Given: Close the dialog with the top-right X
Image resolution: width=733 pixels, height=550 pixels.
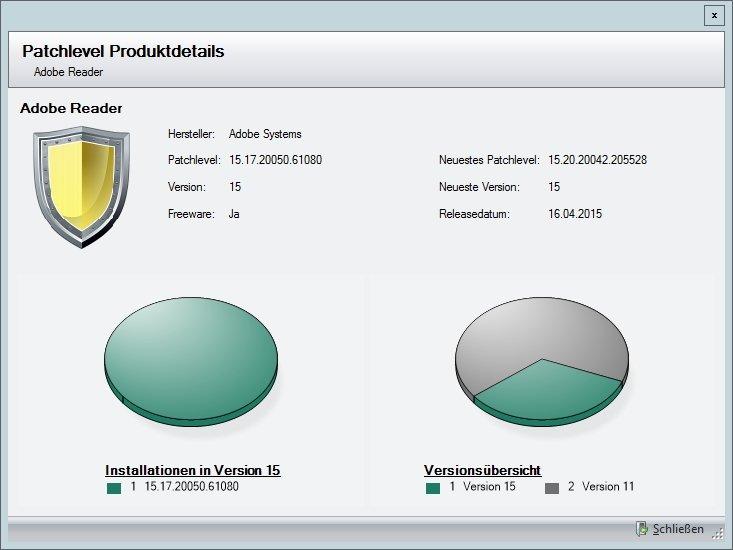Looking at the screenshot, I should [713, 15].
